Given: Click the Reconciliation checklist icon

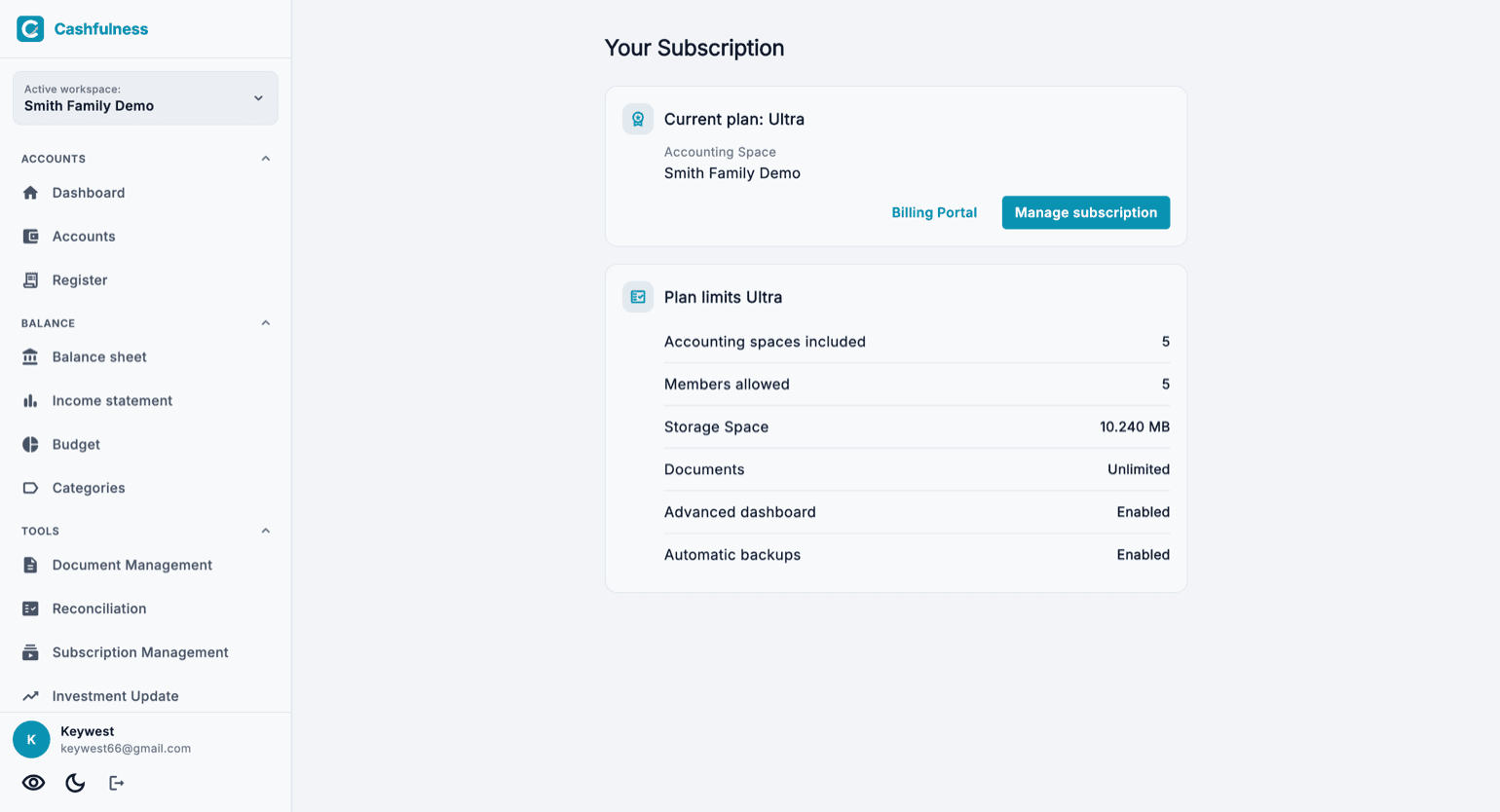Looking at the screenshot, I should [30, 609].
